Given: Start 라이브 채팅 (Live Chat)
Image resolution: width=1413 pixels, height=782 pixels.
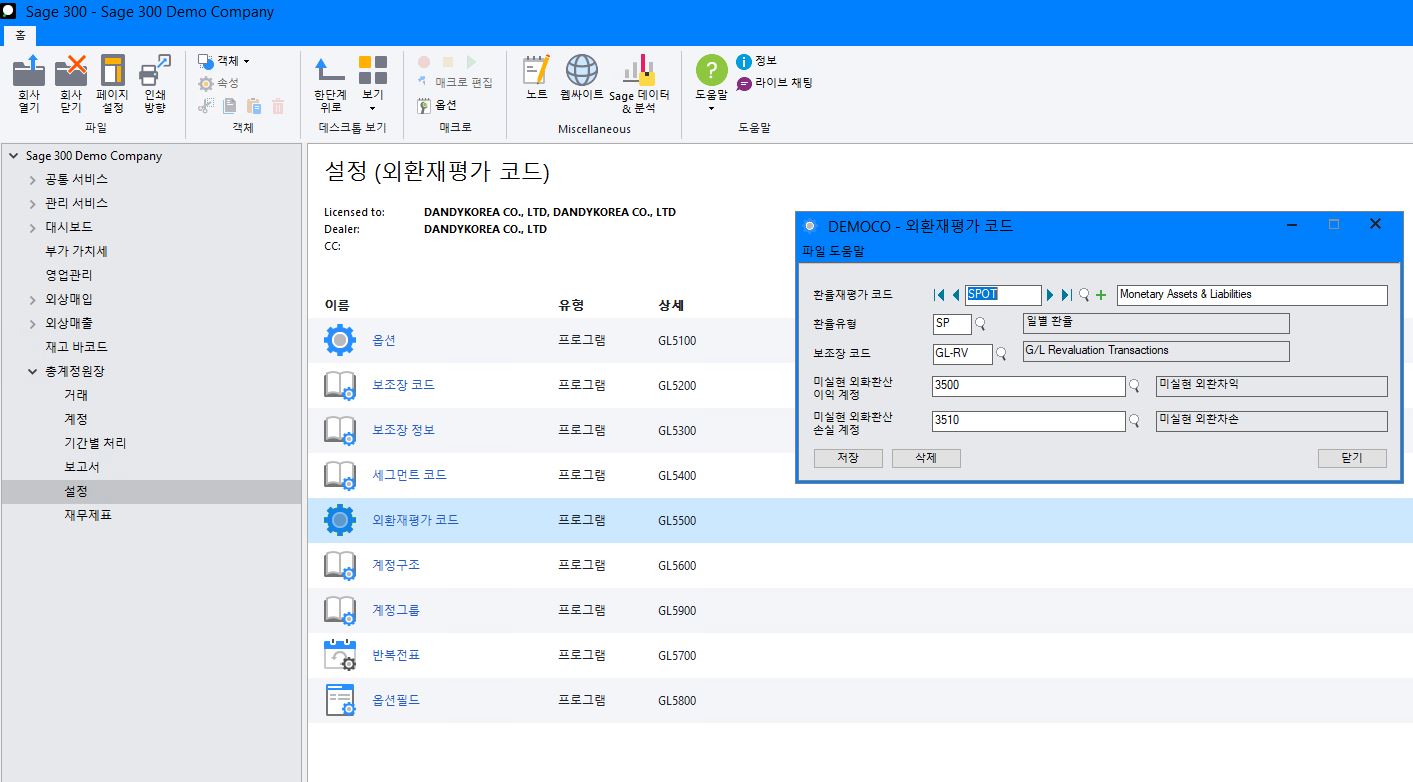Looking at the screenshot, I should 775,83.
